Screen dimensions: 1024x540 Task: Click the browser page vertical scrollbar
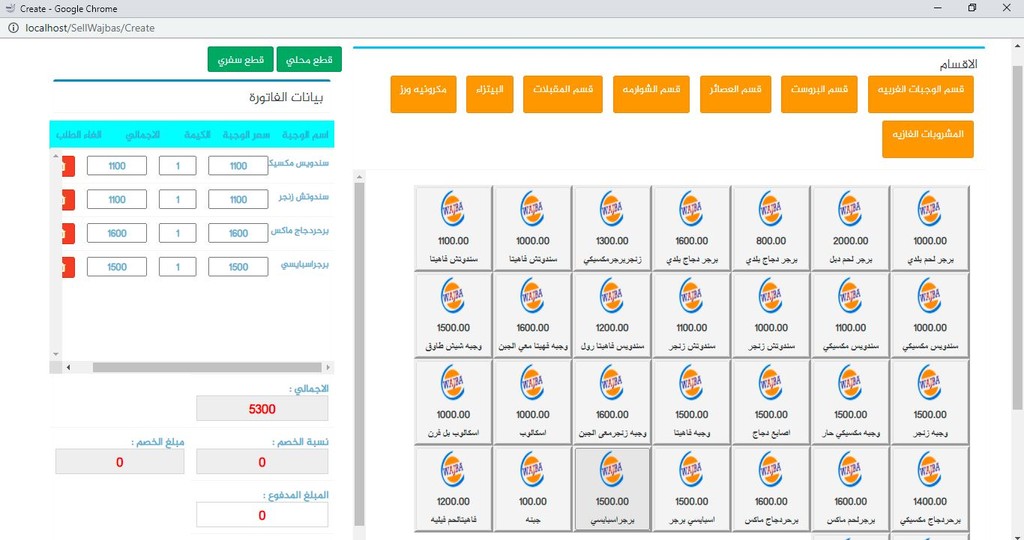tap(1017, 237)
